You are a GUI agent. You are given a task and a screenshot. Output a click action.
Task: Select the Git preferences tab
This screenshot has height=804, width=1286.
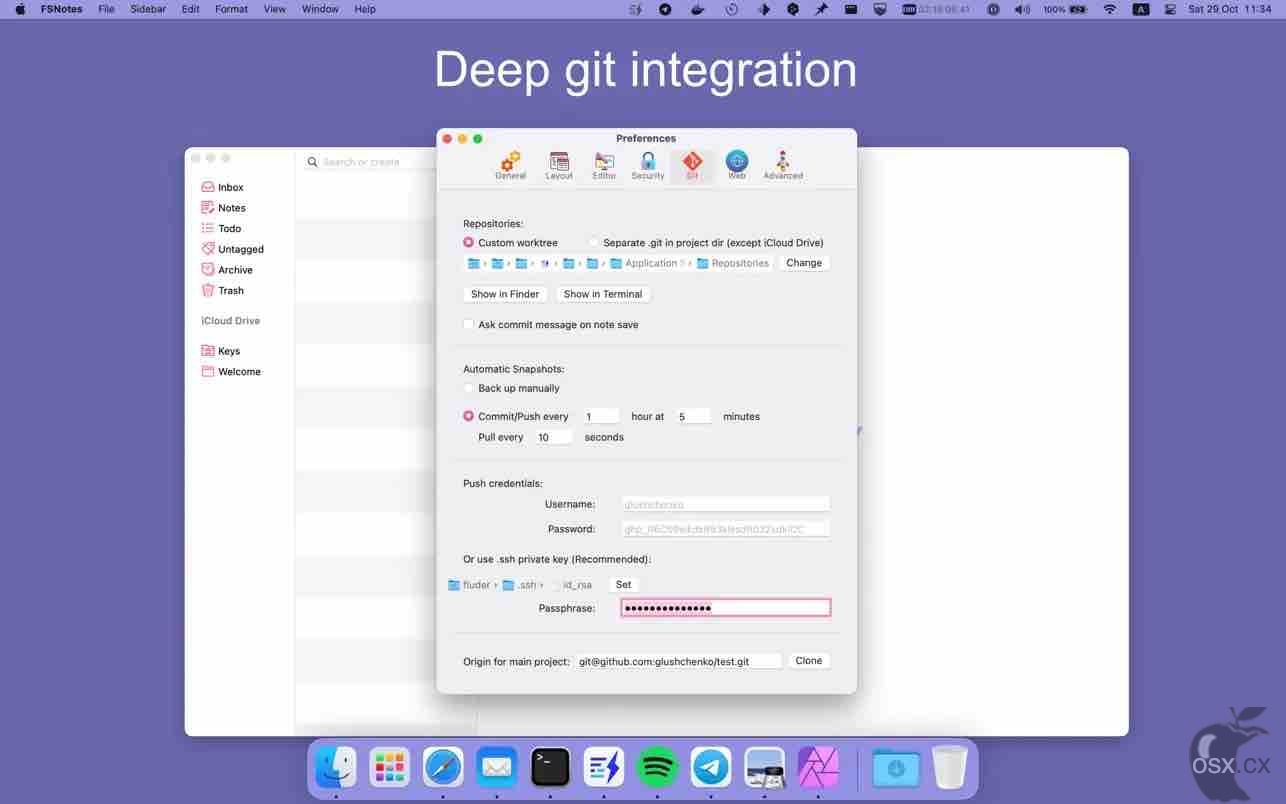point(692,166)
